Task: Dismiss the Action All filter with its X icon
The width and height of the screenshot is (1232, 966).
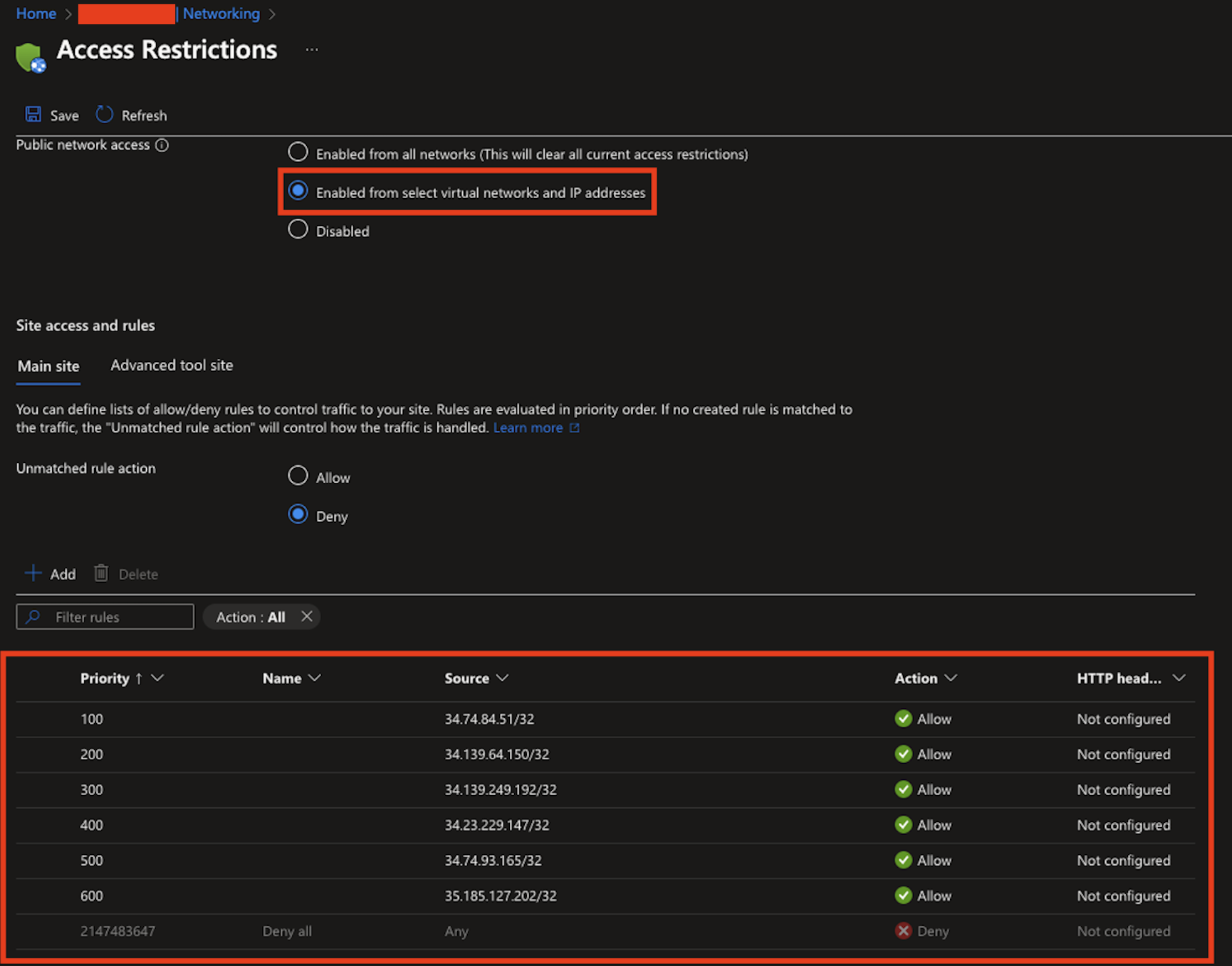Action: pyautogui.click(x=307, y=616)
